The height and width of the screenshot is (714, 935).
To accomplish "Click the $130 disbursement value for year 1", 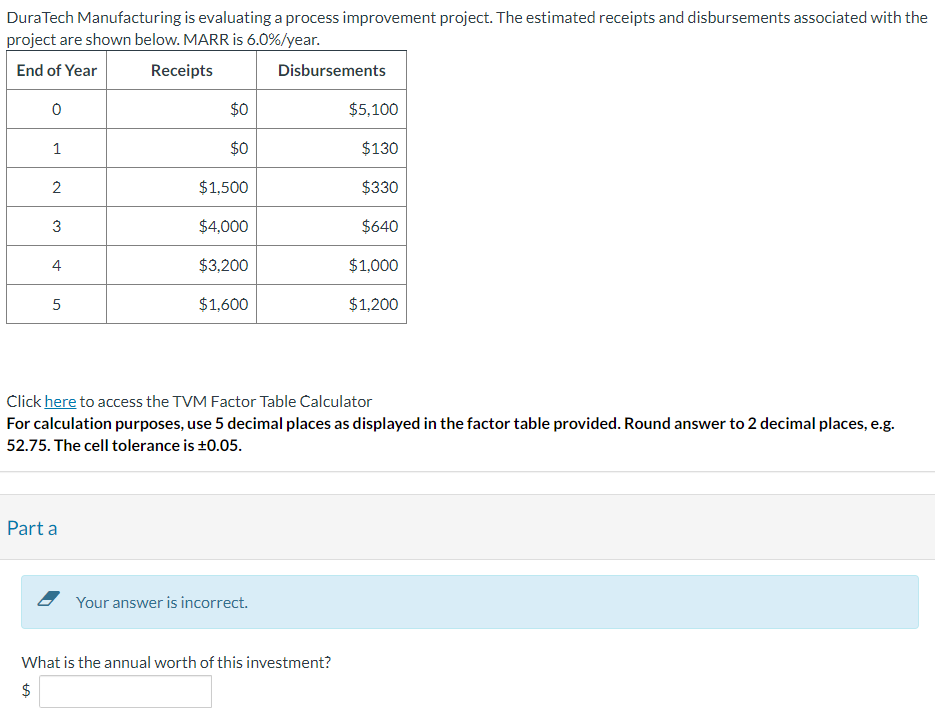I will pyautogui.click(x=378, y=148).
